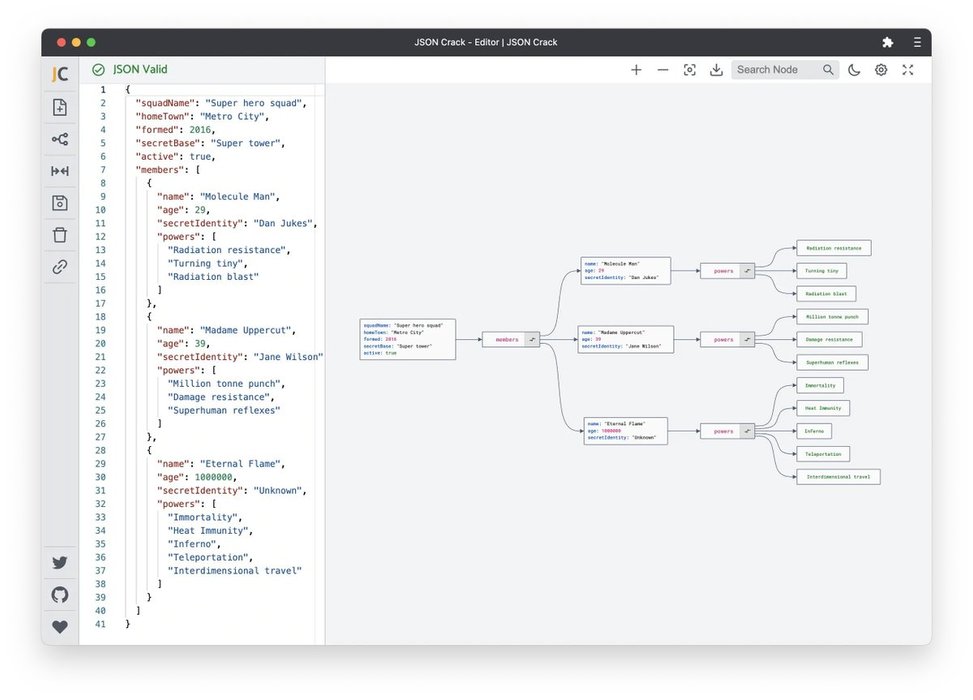Open the browser hamburger menu

(917, 42)
